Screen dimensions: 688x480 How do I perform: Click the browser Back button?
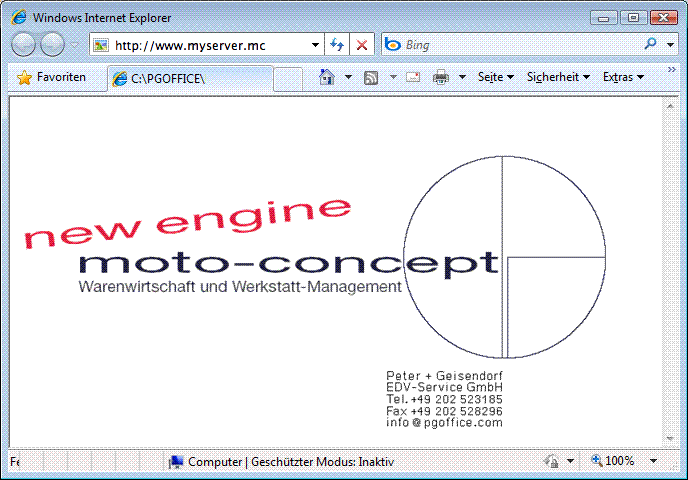25,45
